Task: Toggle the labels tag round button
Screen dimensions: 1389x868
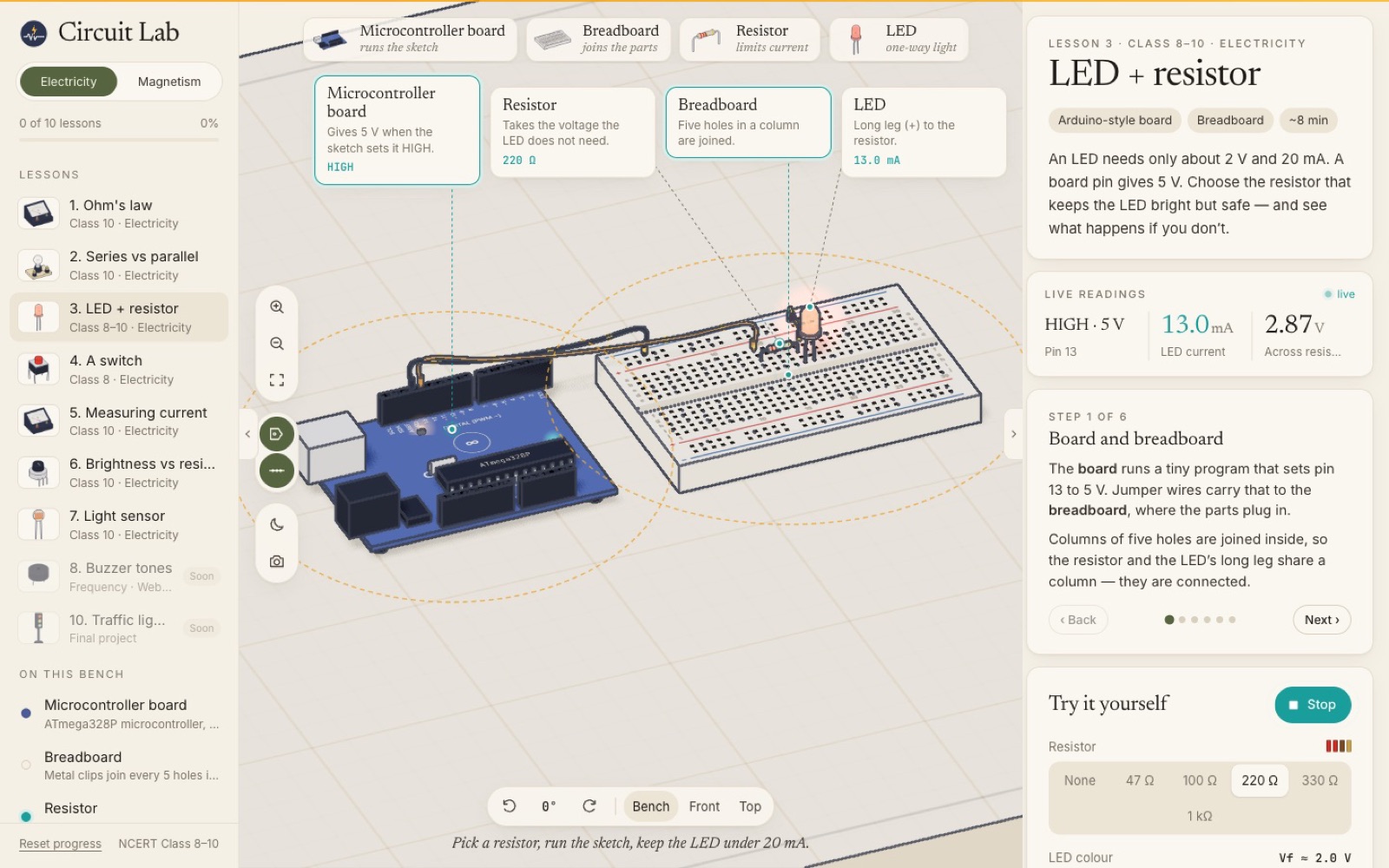Action: pyautogui.click(x=277, y=434)
